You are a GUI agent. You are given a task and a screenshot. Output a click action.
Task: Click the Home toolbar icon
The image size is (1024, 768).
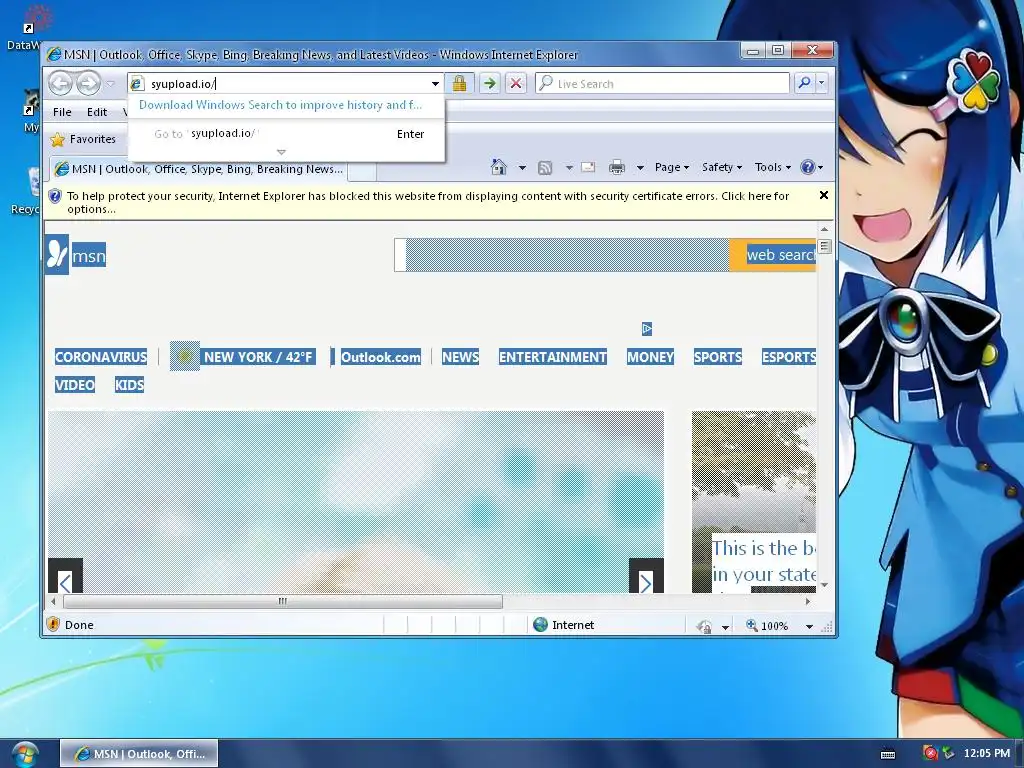[498, 167]
